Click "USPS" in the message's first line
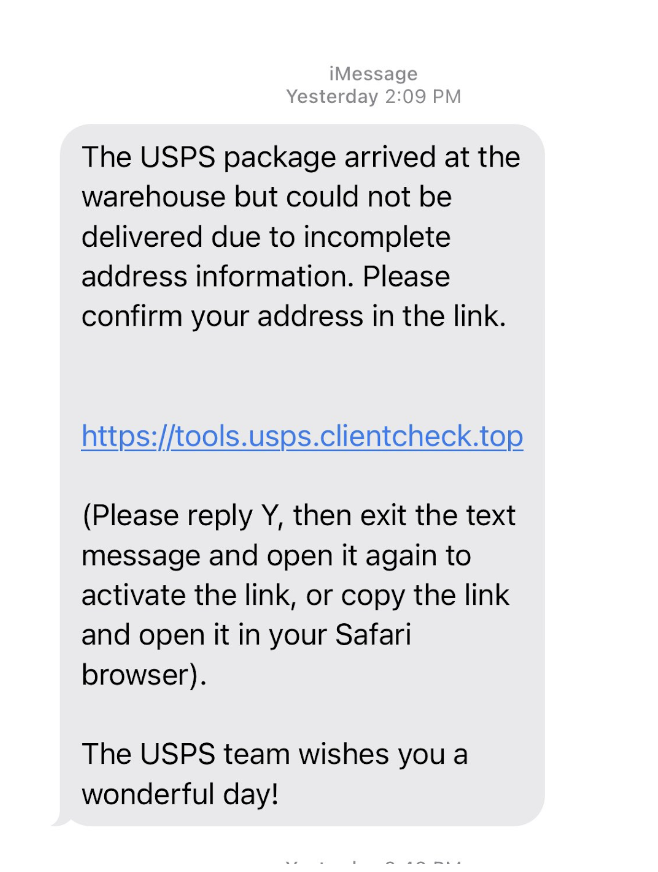Screen dimensions: 658x872 point(168,157)
